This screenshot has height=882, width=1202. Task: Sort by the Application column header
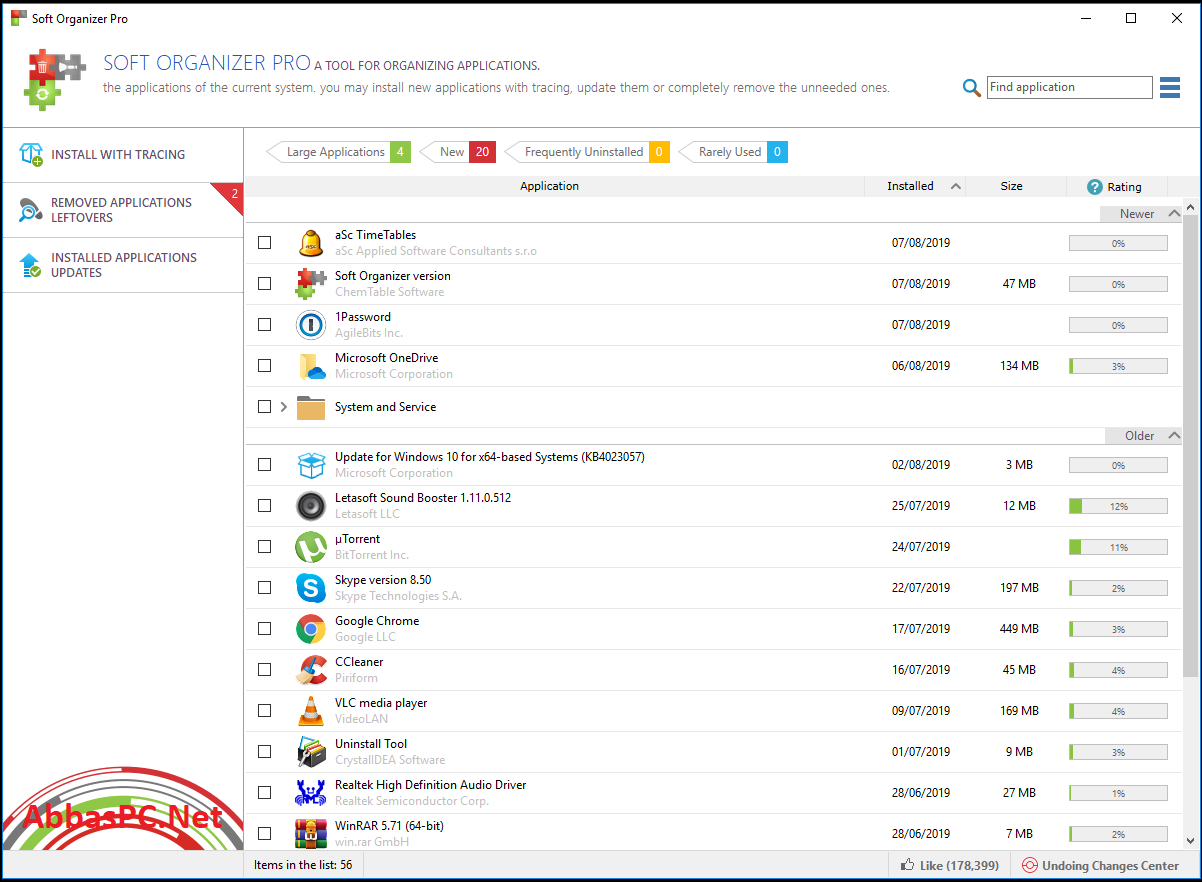click(550, 186)
